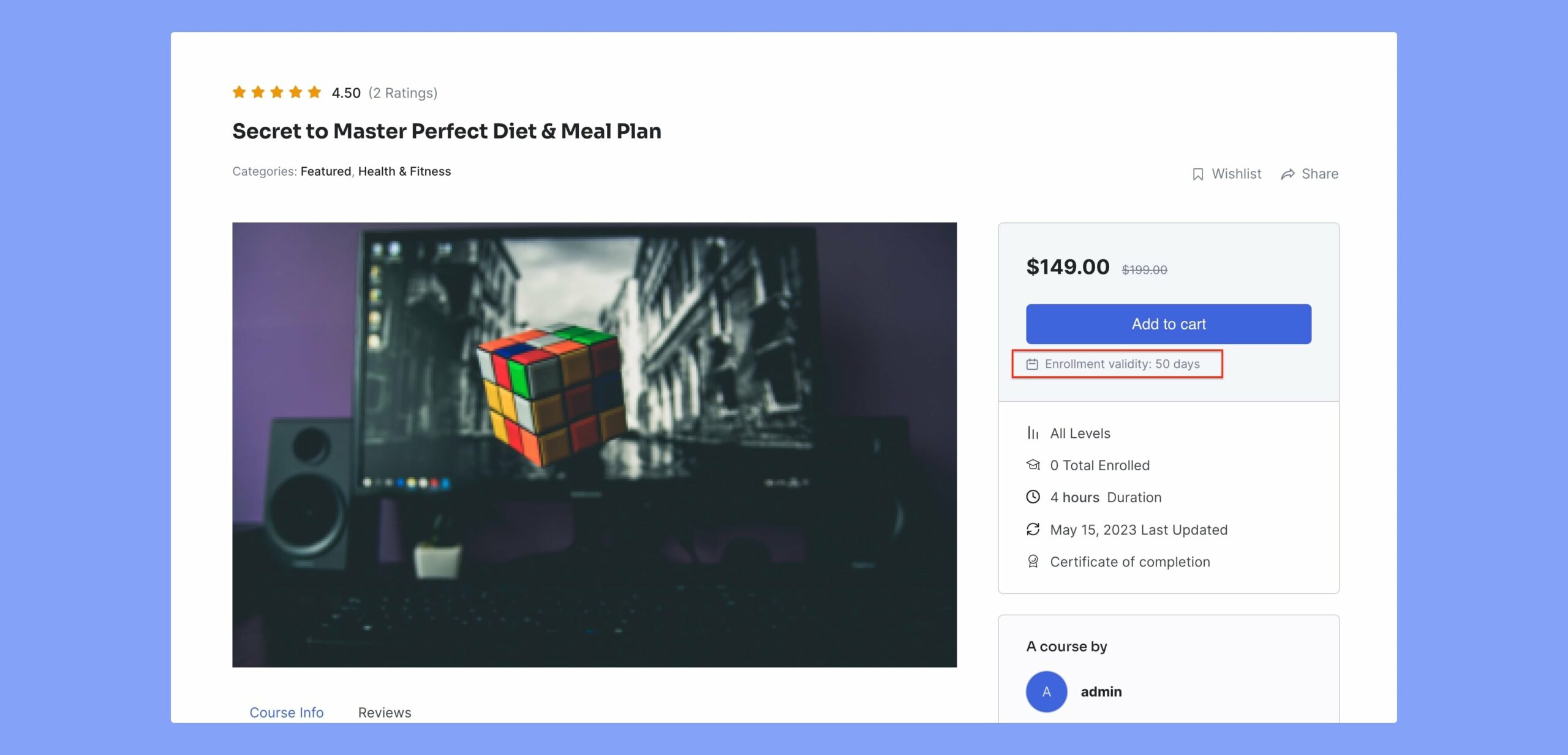
Task: Click the admin avatar circle
Action: tap(1046, 691)
